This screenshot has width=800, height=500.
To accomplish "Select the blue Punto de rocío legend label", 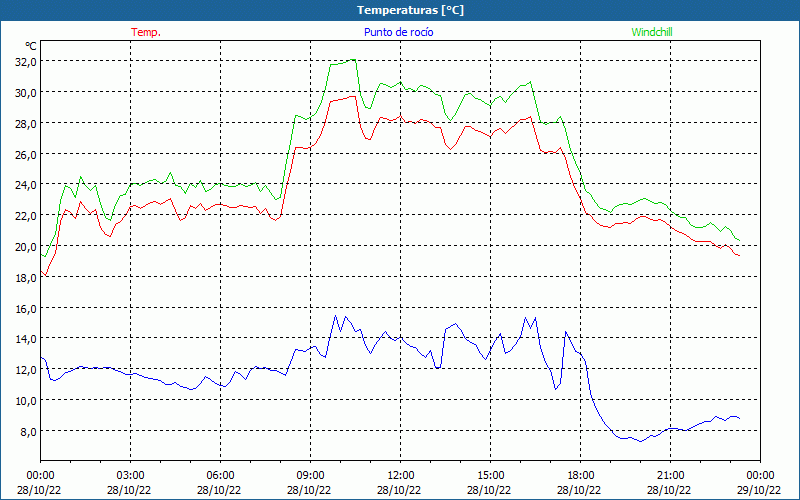I will pyautogui.click(x=398, y=32).
